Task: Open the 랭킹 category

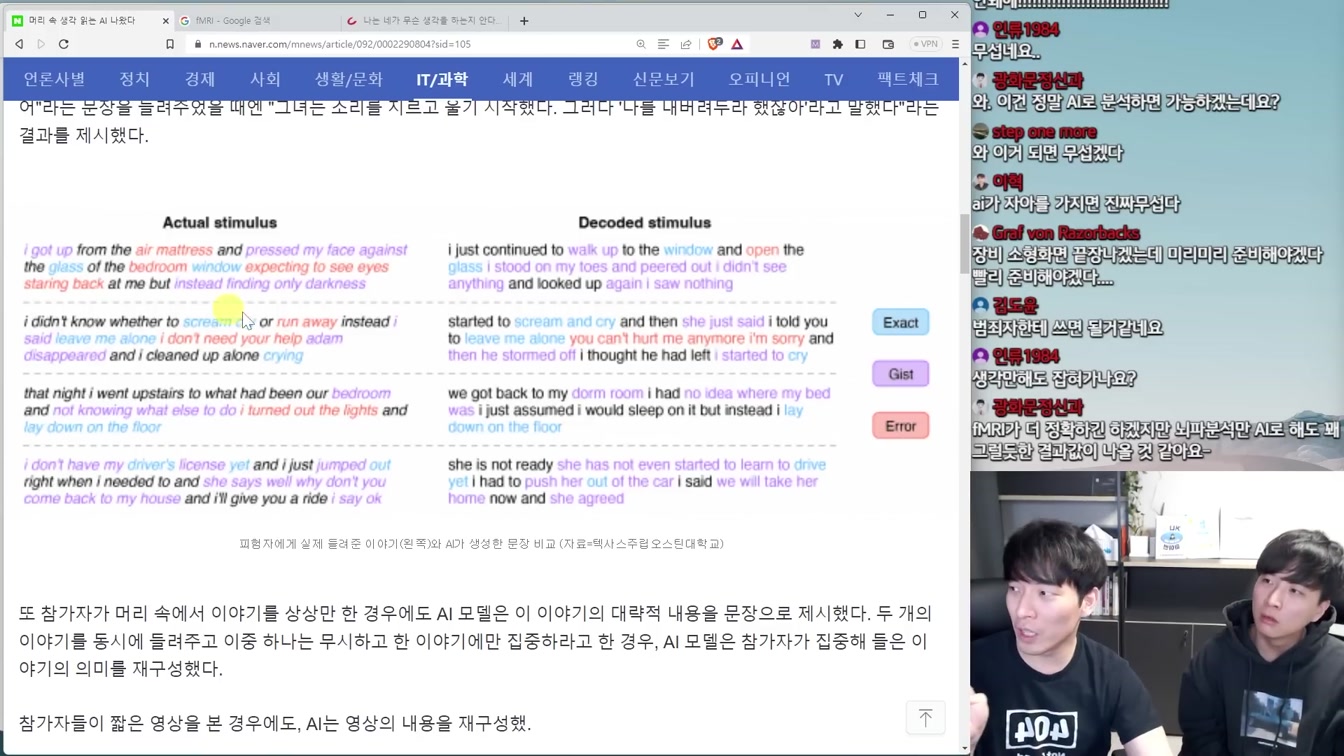Action: click(x=583, y=79)
